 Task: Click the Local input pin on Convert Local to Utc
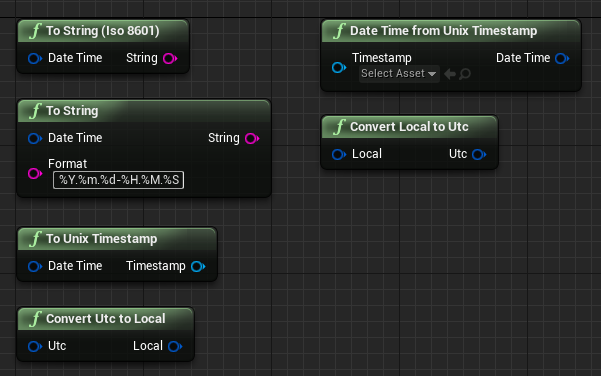(339, 154)
